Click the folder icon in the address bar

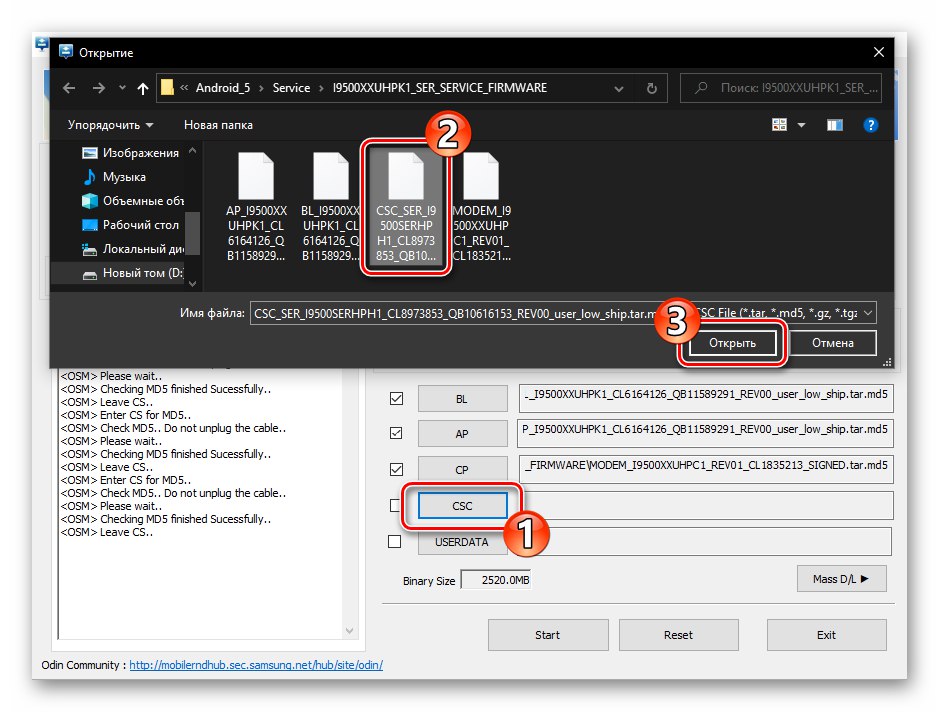(166, 88)
